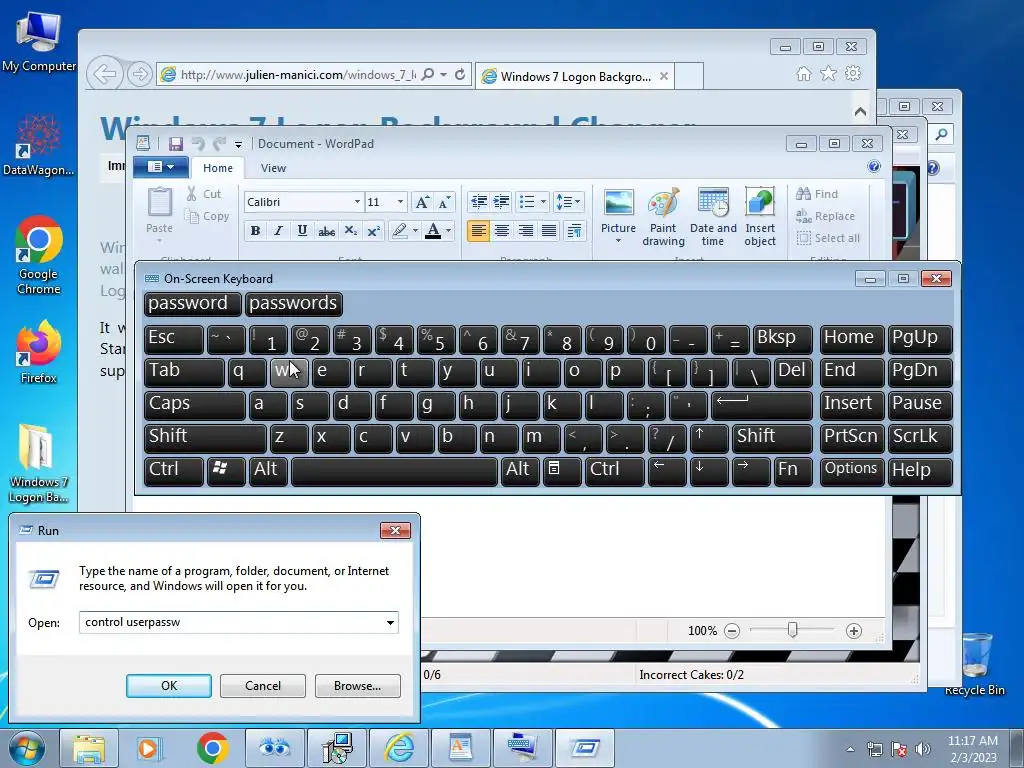Screen dimensions: 1024x768
Task: Click Replace in WordPad editing group
Action: tap(825, 216)
